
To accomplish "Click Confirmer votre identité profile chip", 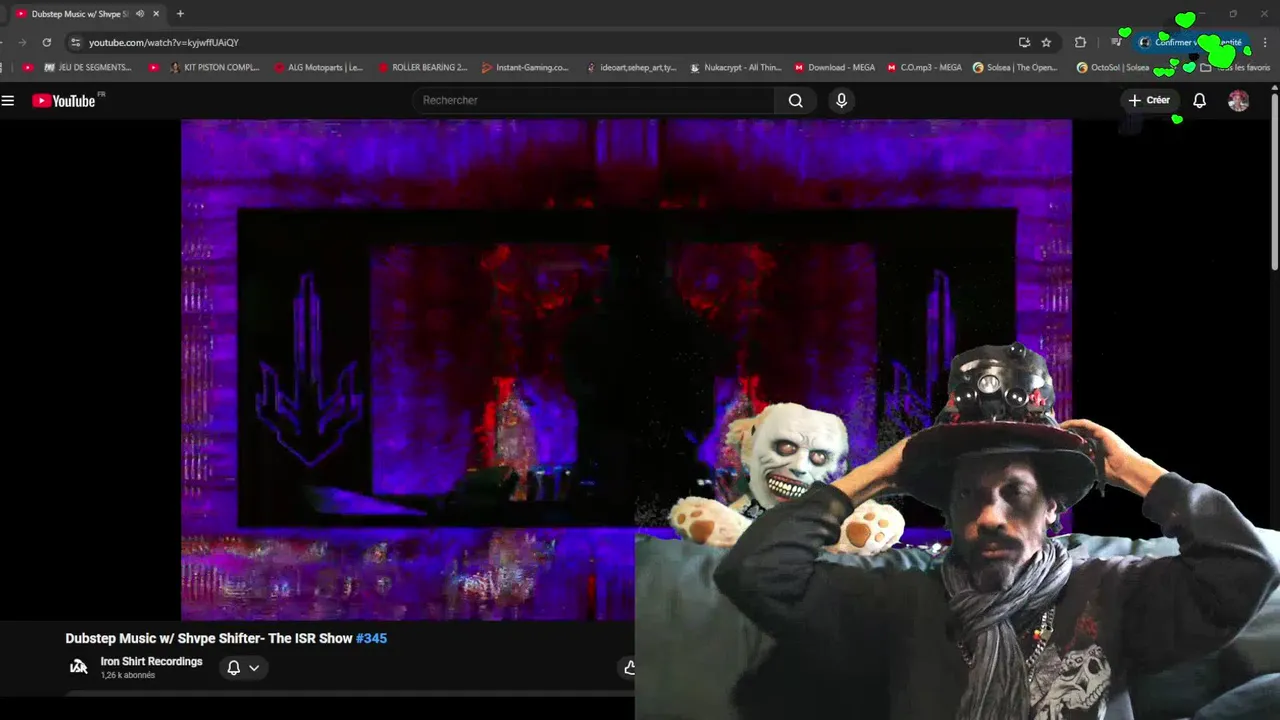I will 1192,42.
